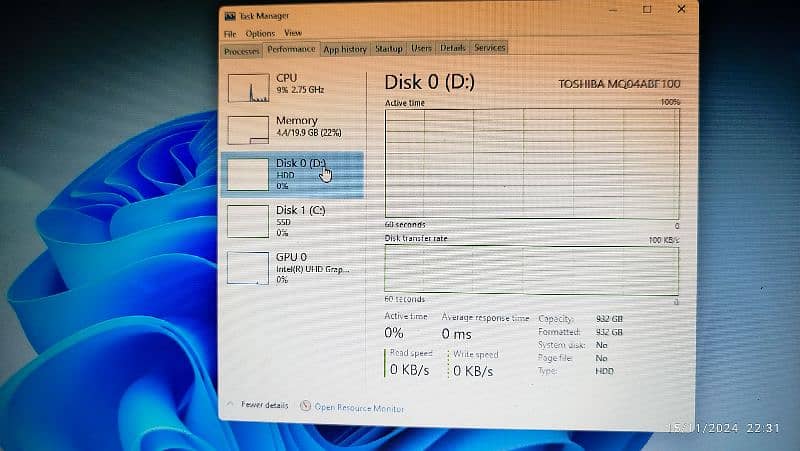Screen dimensions: 800x451
Task: Open the Details tab
Action: pyautogui.click(x=452, y=47)
